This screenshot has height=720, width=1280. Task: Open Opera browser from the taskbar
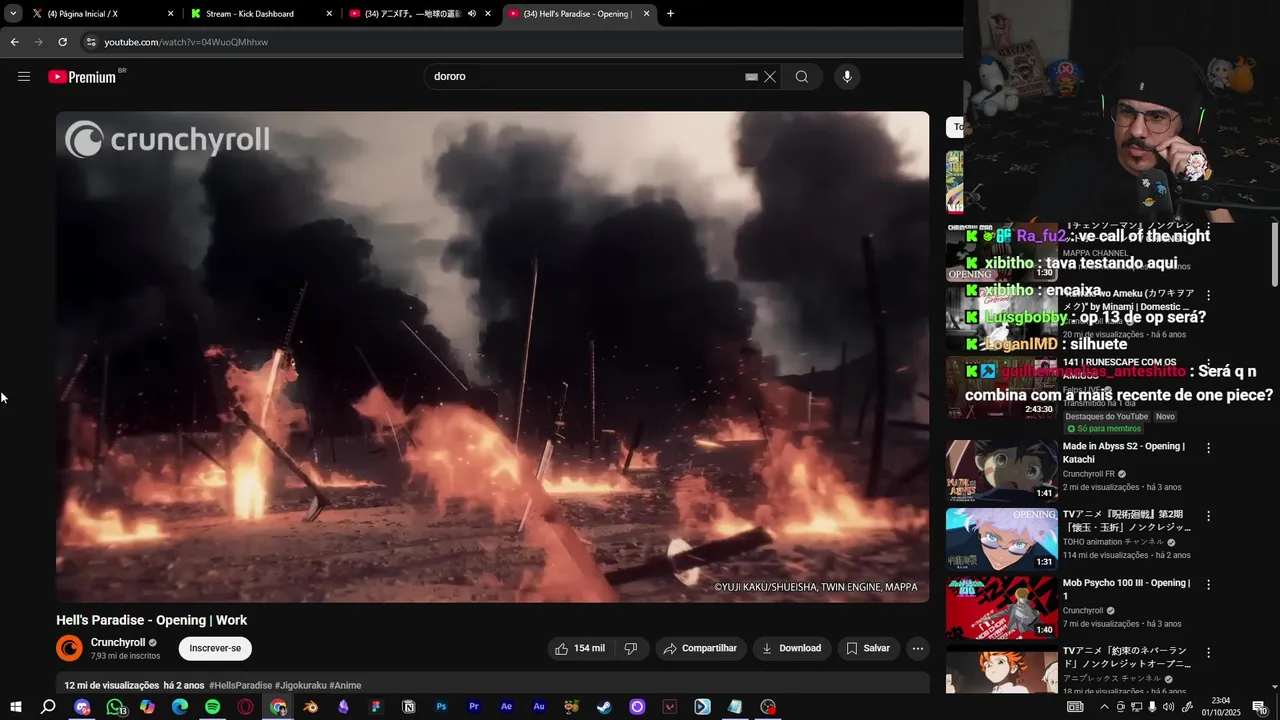246,707
